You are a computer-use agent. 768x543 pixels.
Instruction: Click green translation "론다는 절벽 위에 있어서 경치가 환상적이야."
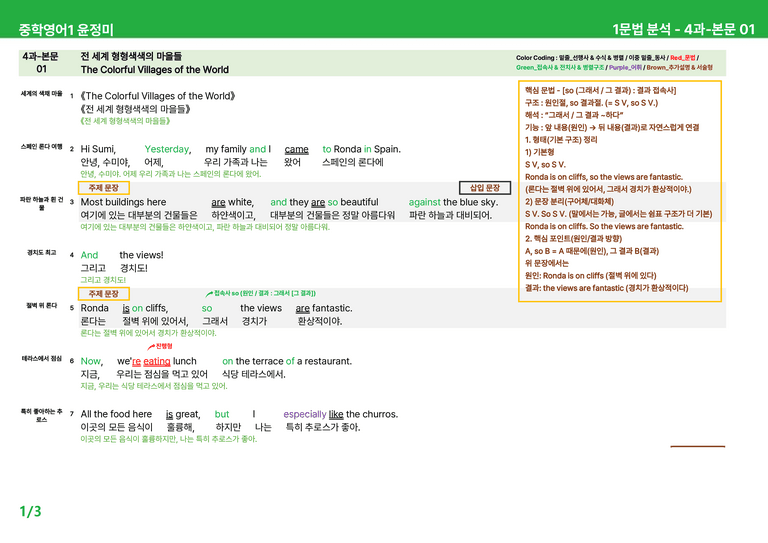(148, 333)
